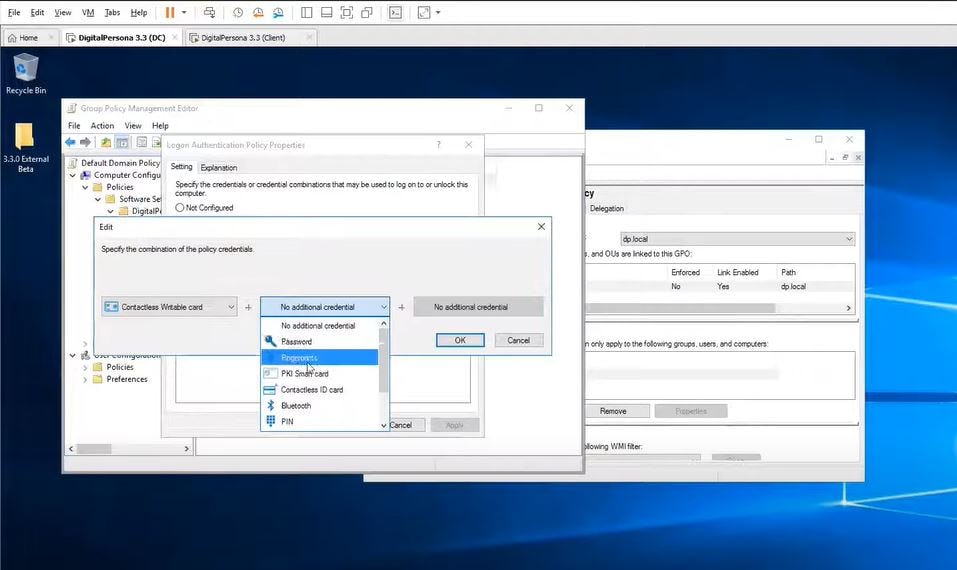Cancel the Edit dialog
957x570 pixels.
coord(519,341)
